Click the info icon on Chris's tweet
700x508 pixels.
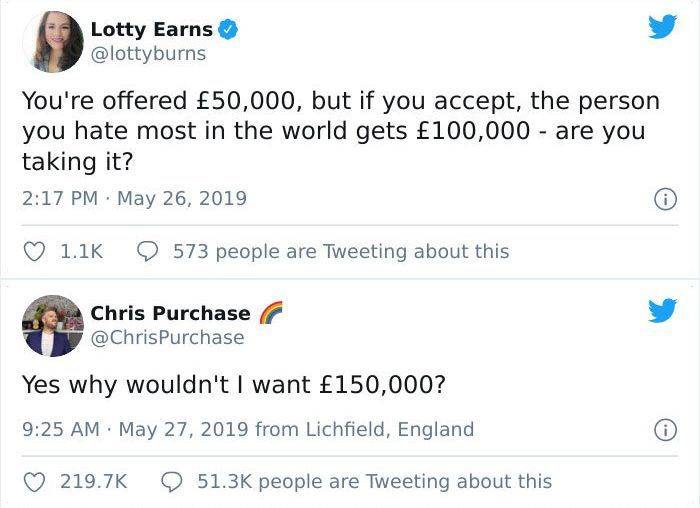click(661, 430)
